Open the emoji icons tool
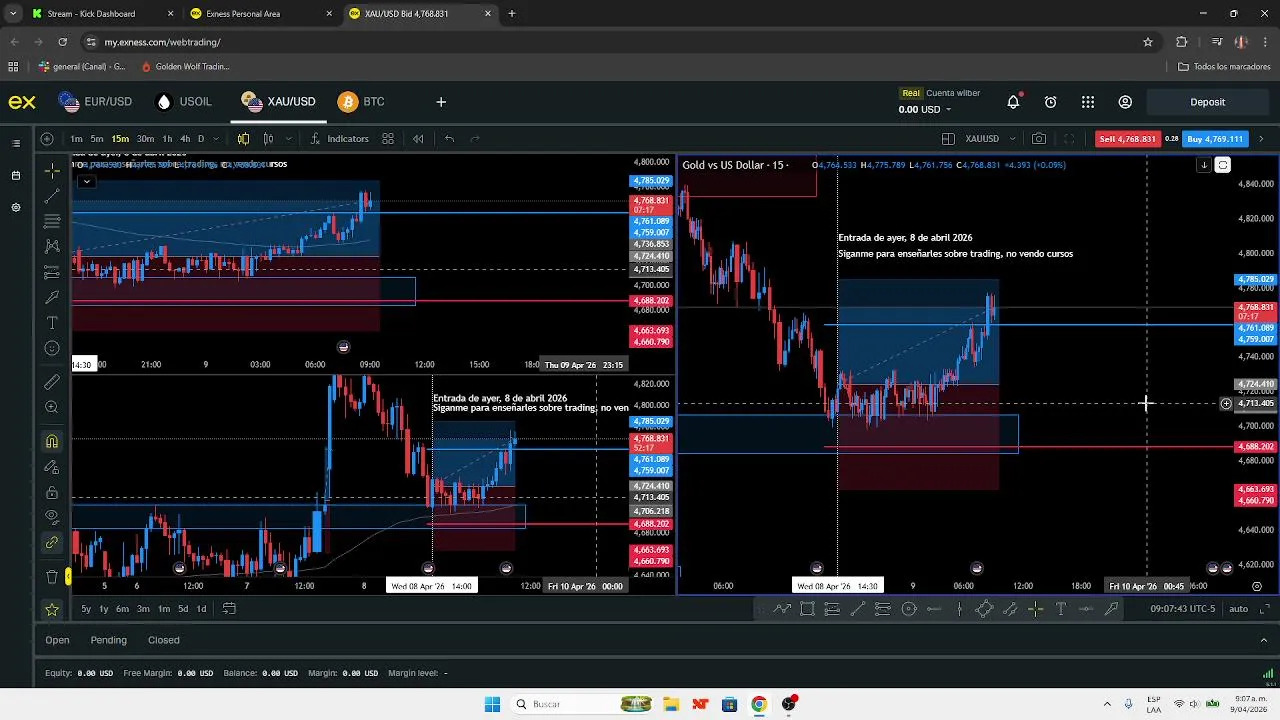This screenshot has width=1280, height=720. (x=52, y=348)
